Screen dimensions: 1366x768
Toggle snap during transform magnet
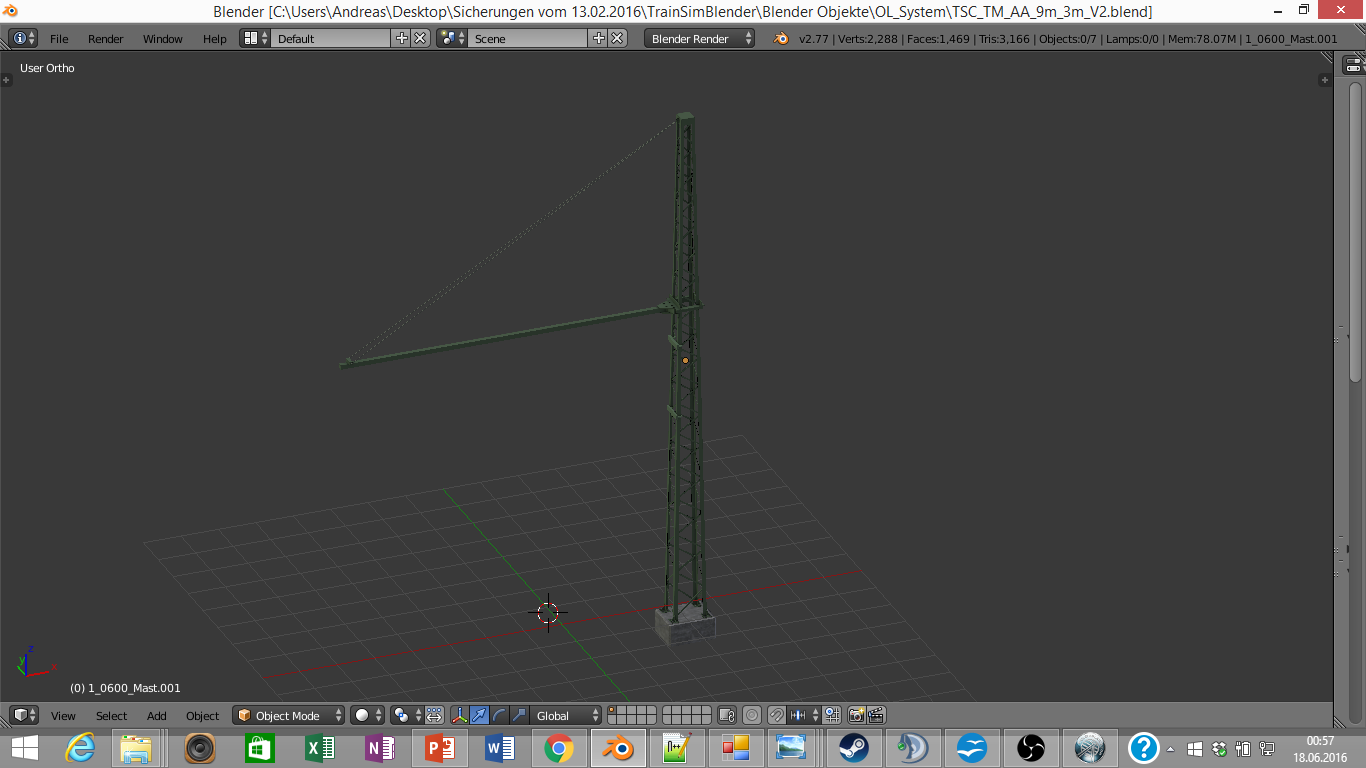click(x=777, y=715)
